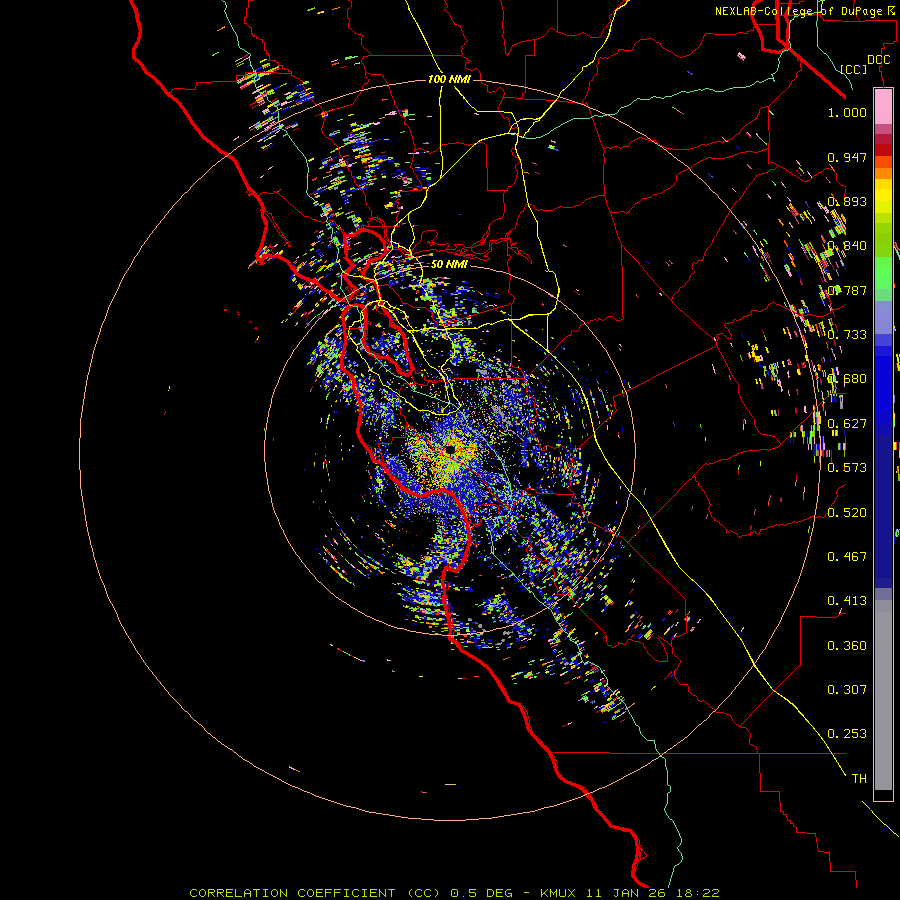Pick the lavender segment of the color bar
Screen dimensions: 900x900
click(x=883, y=317)
